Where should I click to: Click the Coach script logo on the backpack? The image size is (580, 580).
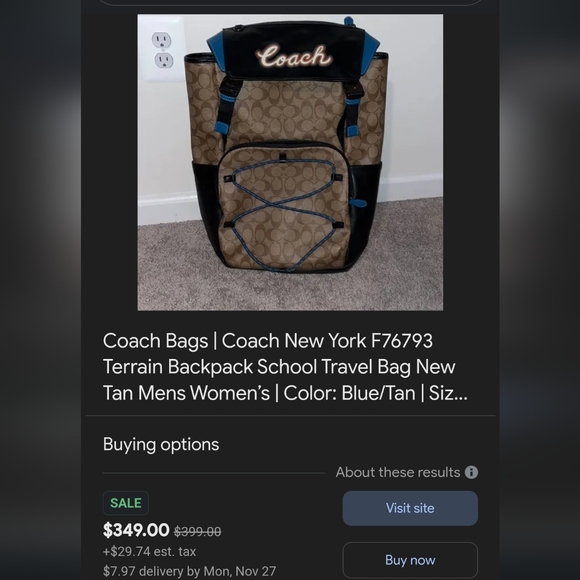point(294,56)
